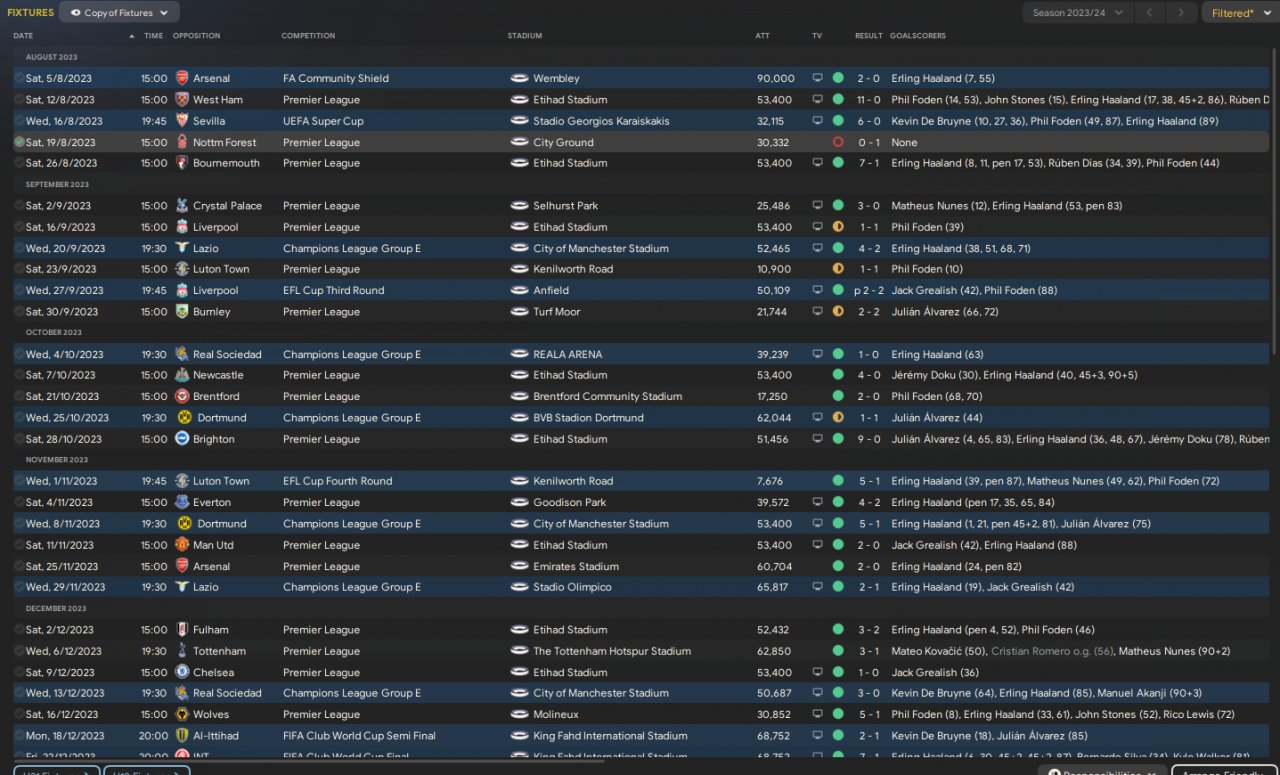Click the Newcastle club badge
The height and width of the screenshot is (775, 1280).
tap(181, 375)
